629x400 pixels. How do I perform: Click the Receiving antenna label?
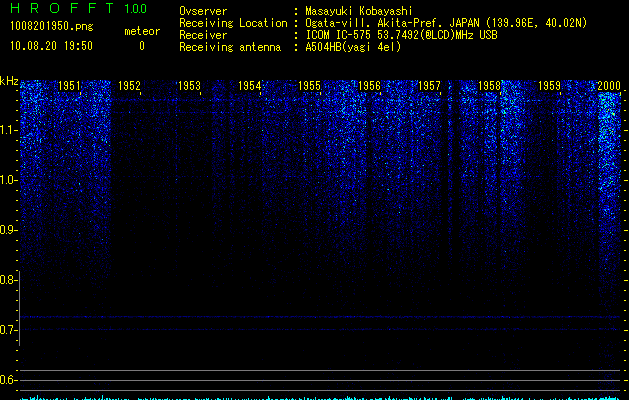[230, 47]
